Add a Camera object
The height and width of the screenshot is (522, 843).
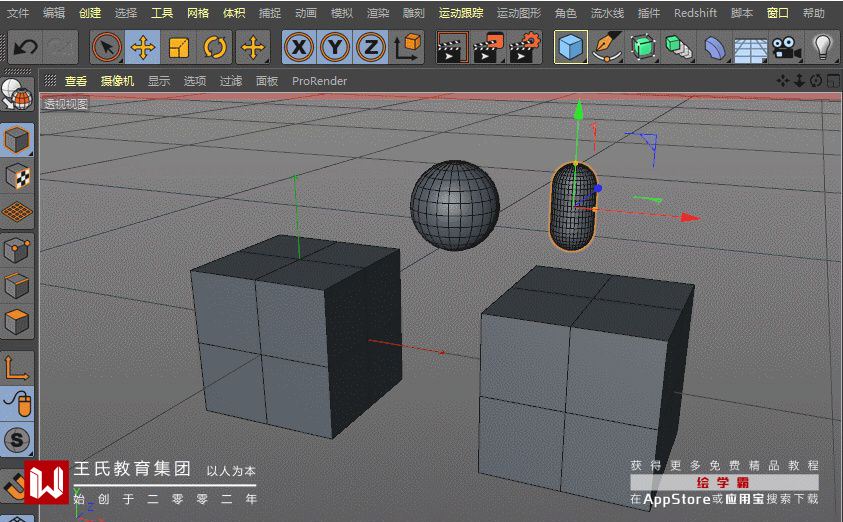coord(786,48)
